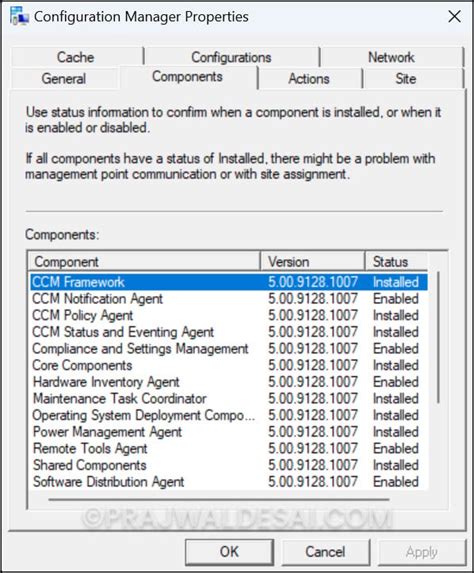
Task: Click the Enabled status of Remote Tools Agent
Action: [396, 448]
